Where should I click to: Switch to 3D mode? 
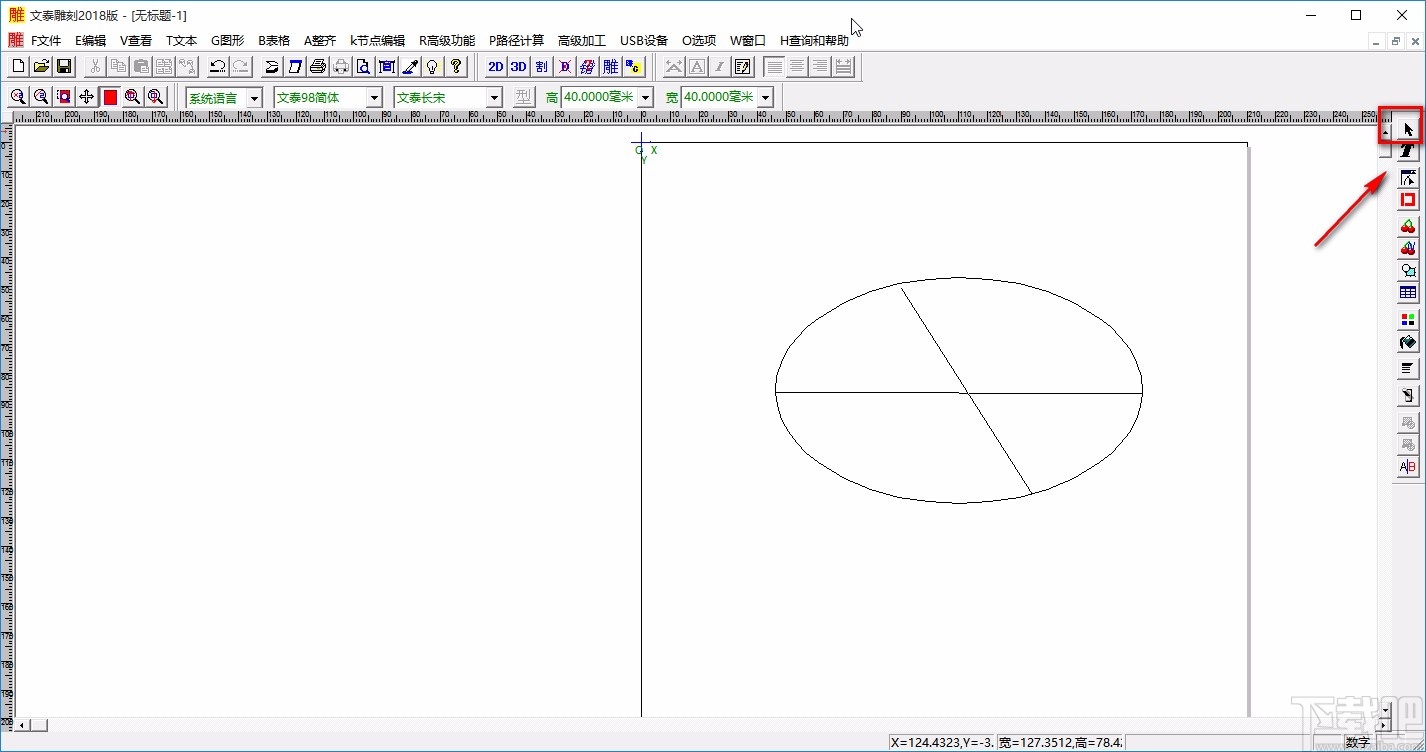518,67
